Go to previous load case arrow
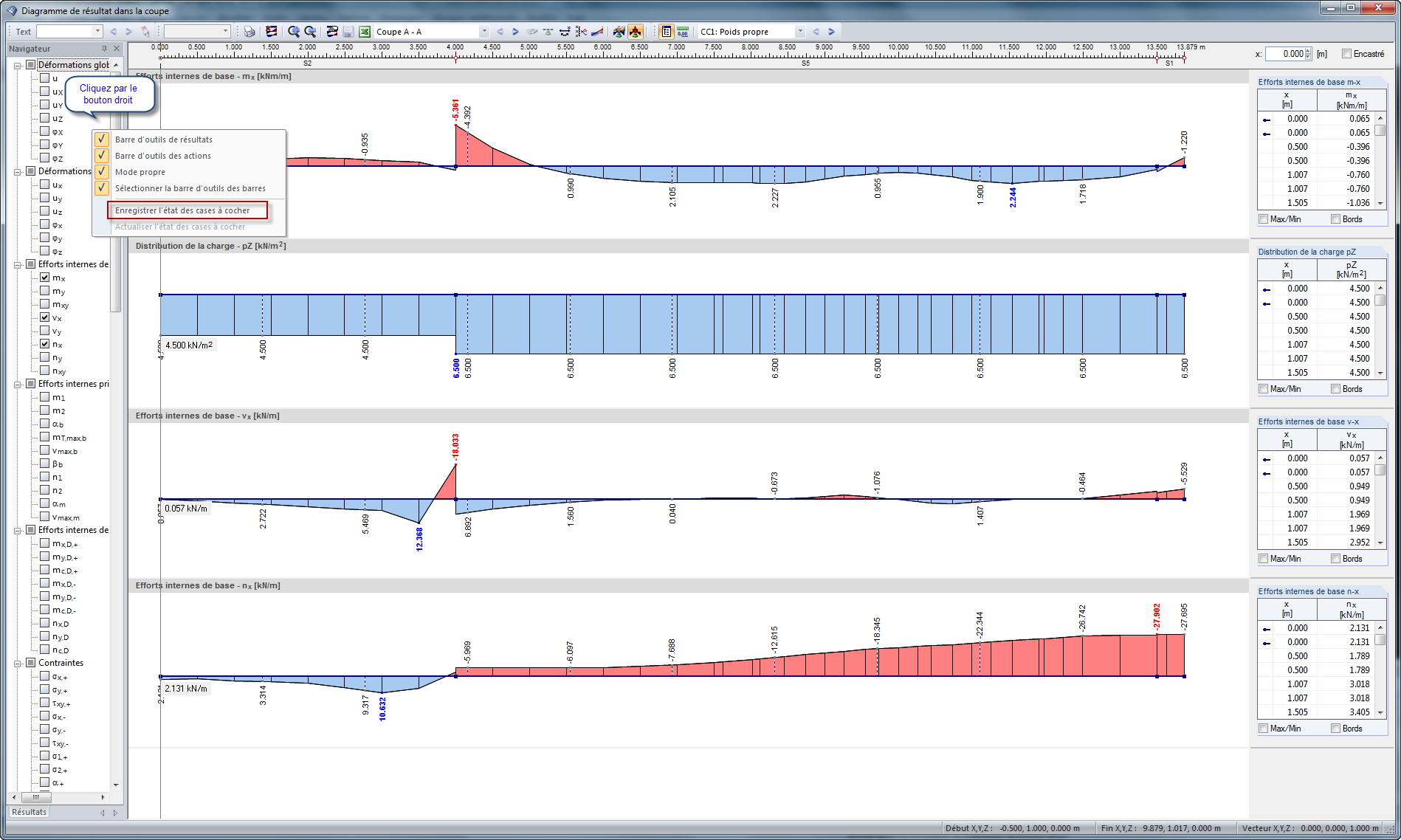Image resolution: width=1401 pixels, height=840 pixels. (x=816, y=32)
